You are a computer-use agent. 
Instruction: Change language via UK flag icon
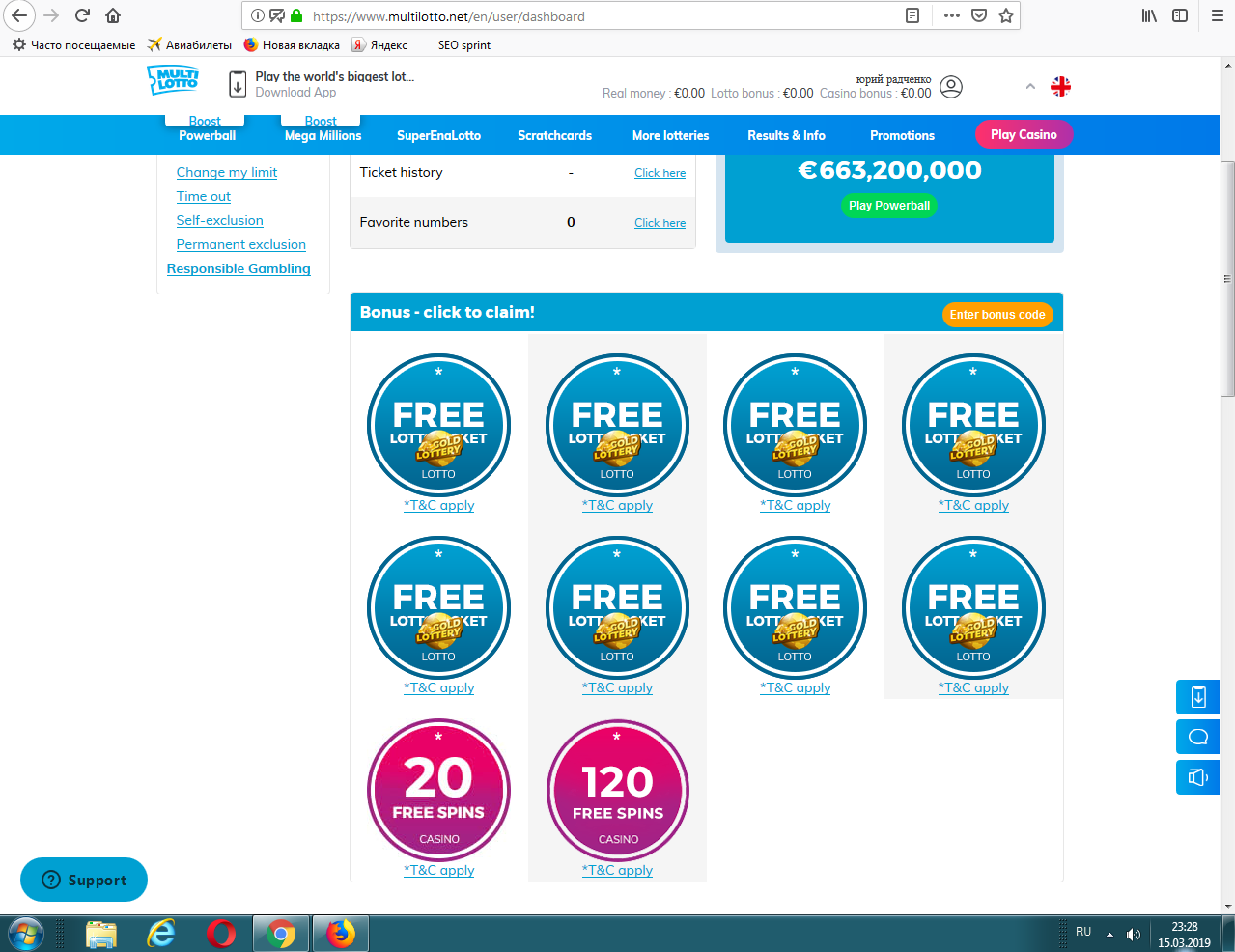(x=1060, y=86)
